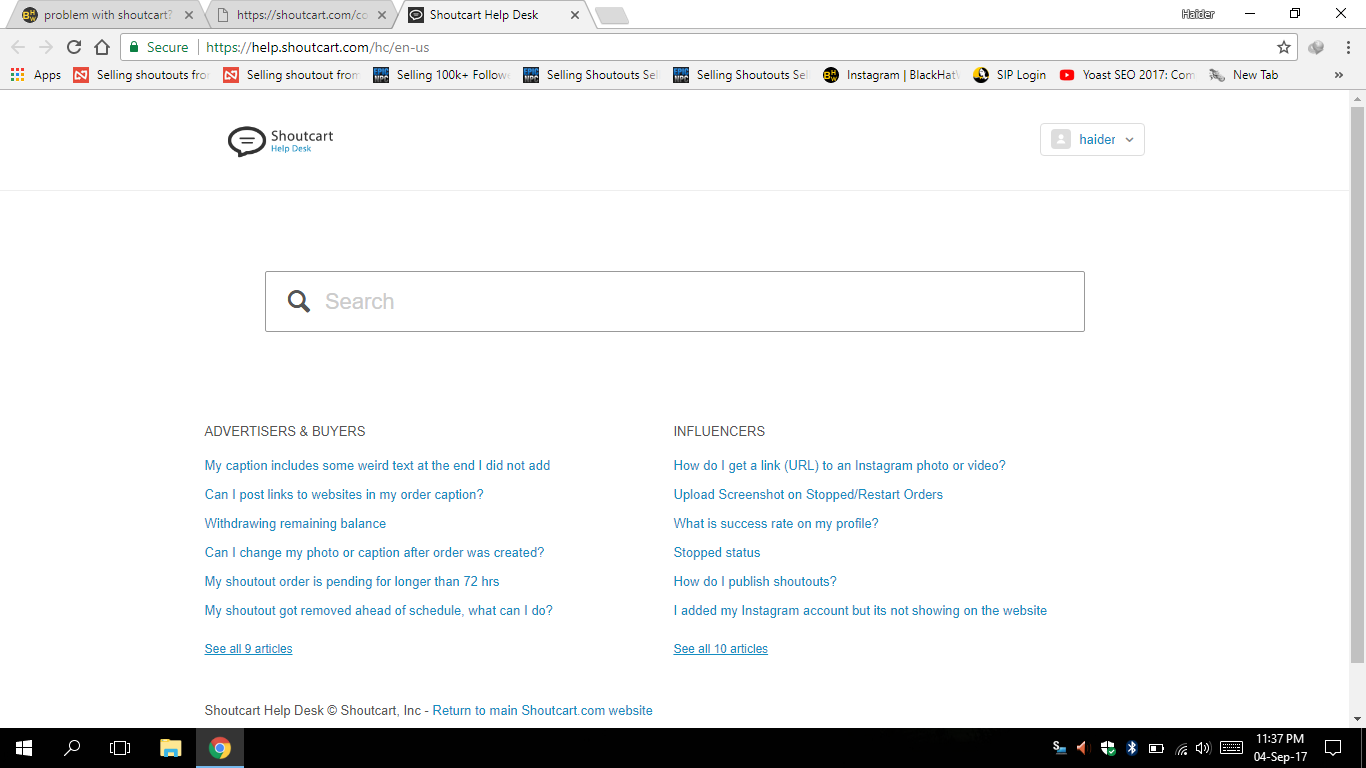Open File Explorer from the taskbar

(x=171, y=748)
